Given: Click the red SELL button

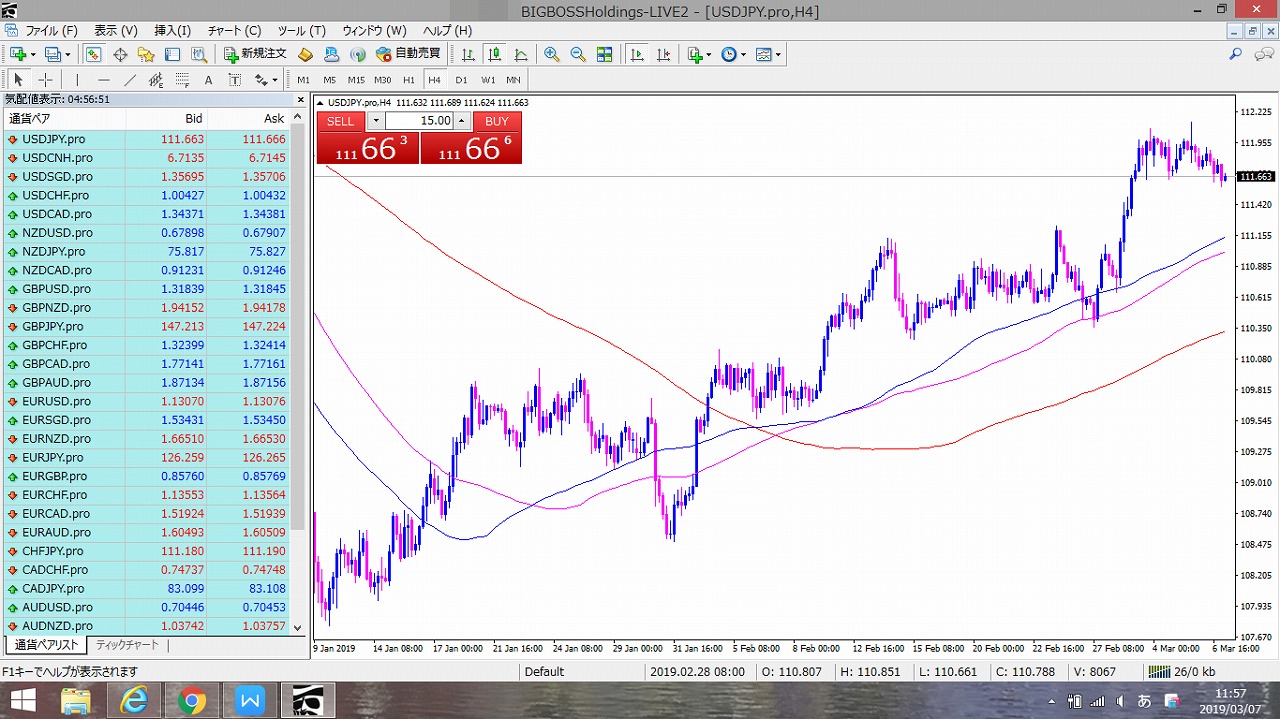Looking at the screenshot, I should click(x=340, y=121).
